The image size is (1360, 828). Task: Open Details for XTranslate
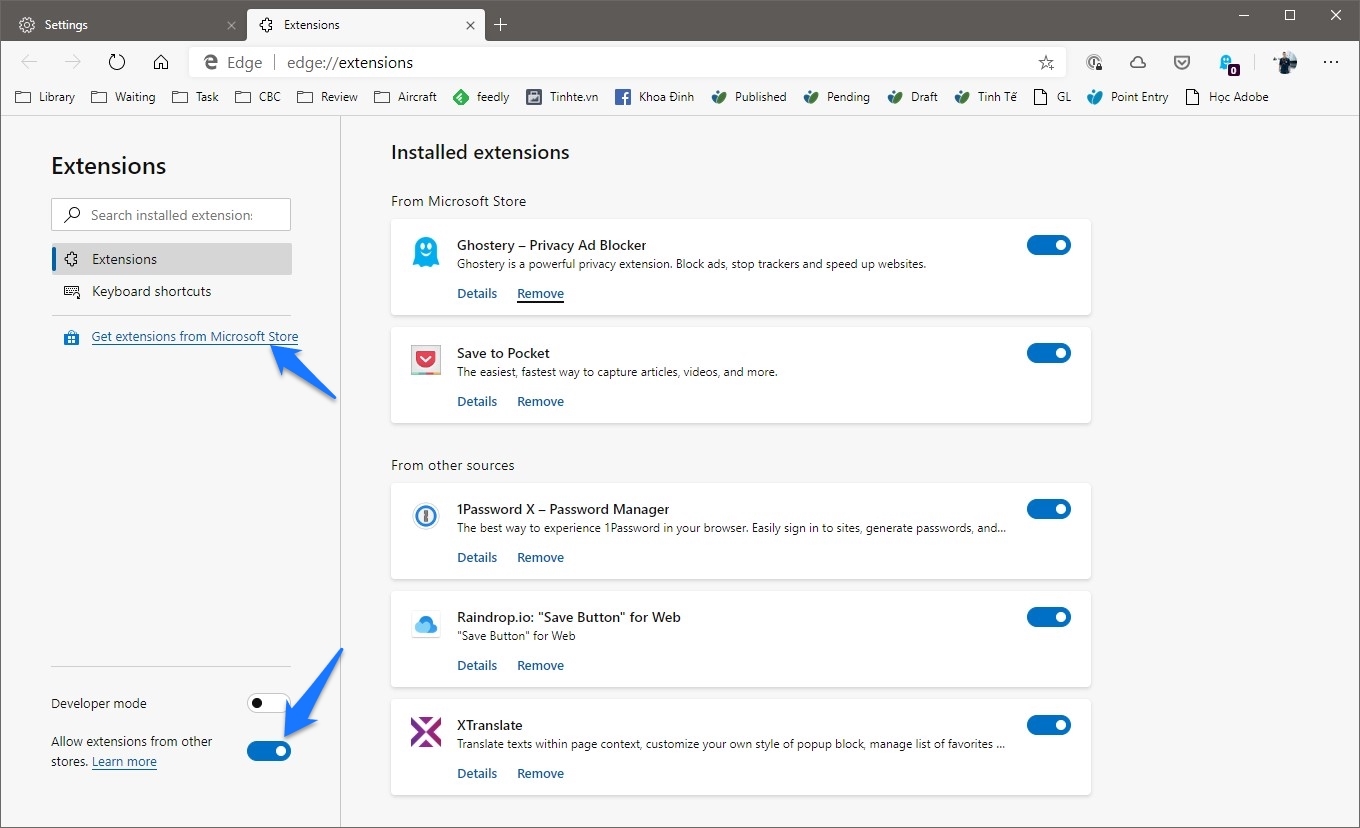[x=477, y=774]
